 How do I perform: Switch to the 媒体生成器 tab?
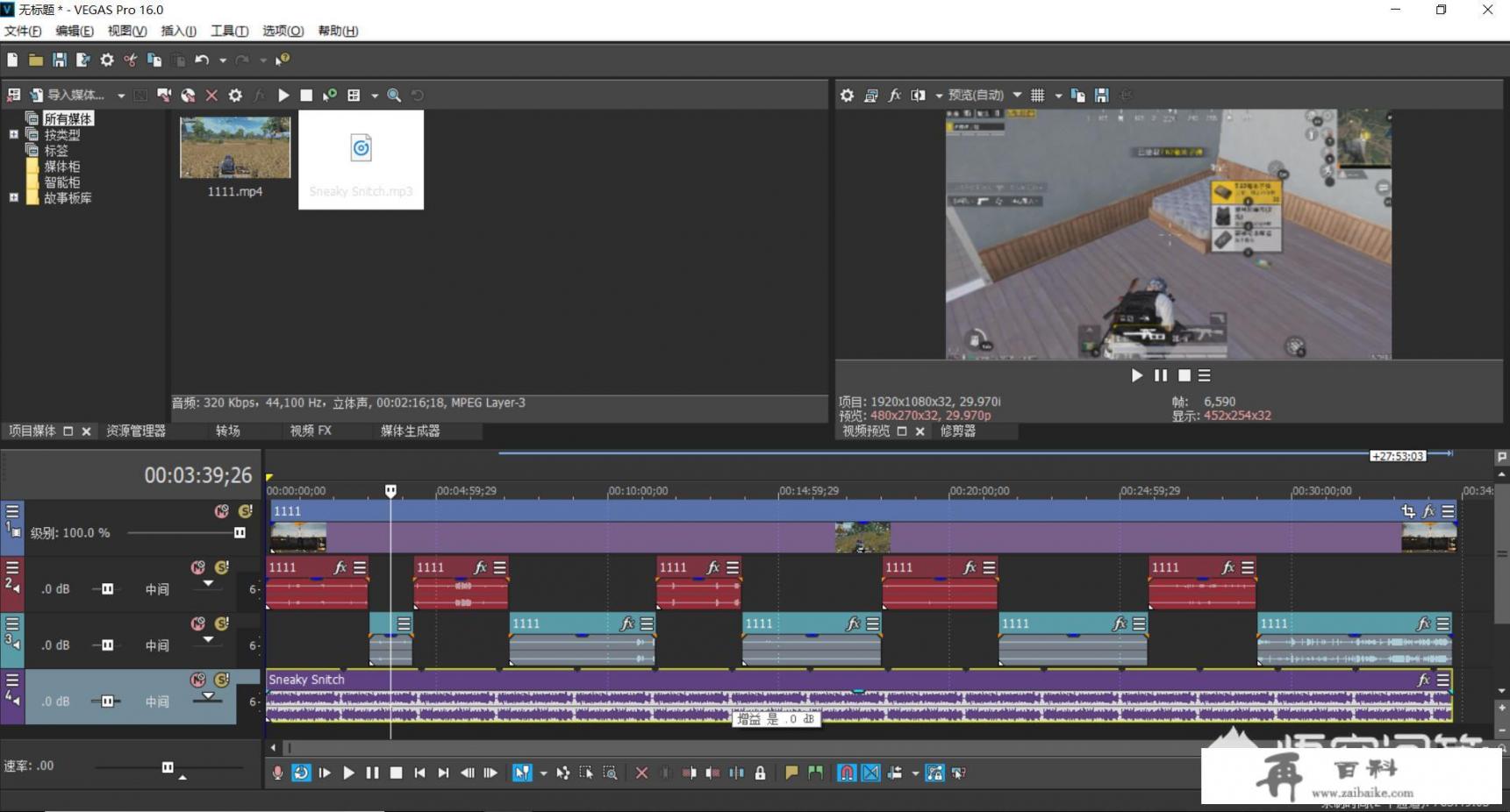coord(411,431)
